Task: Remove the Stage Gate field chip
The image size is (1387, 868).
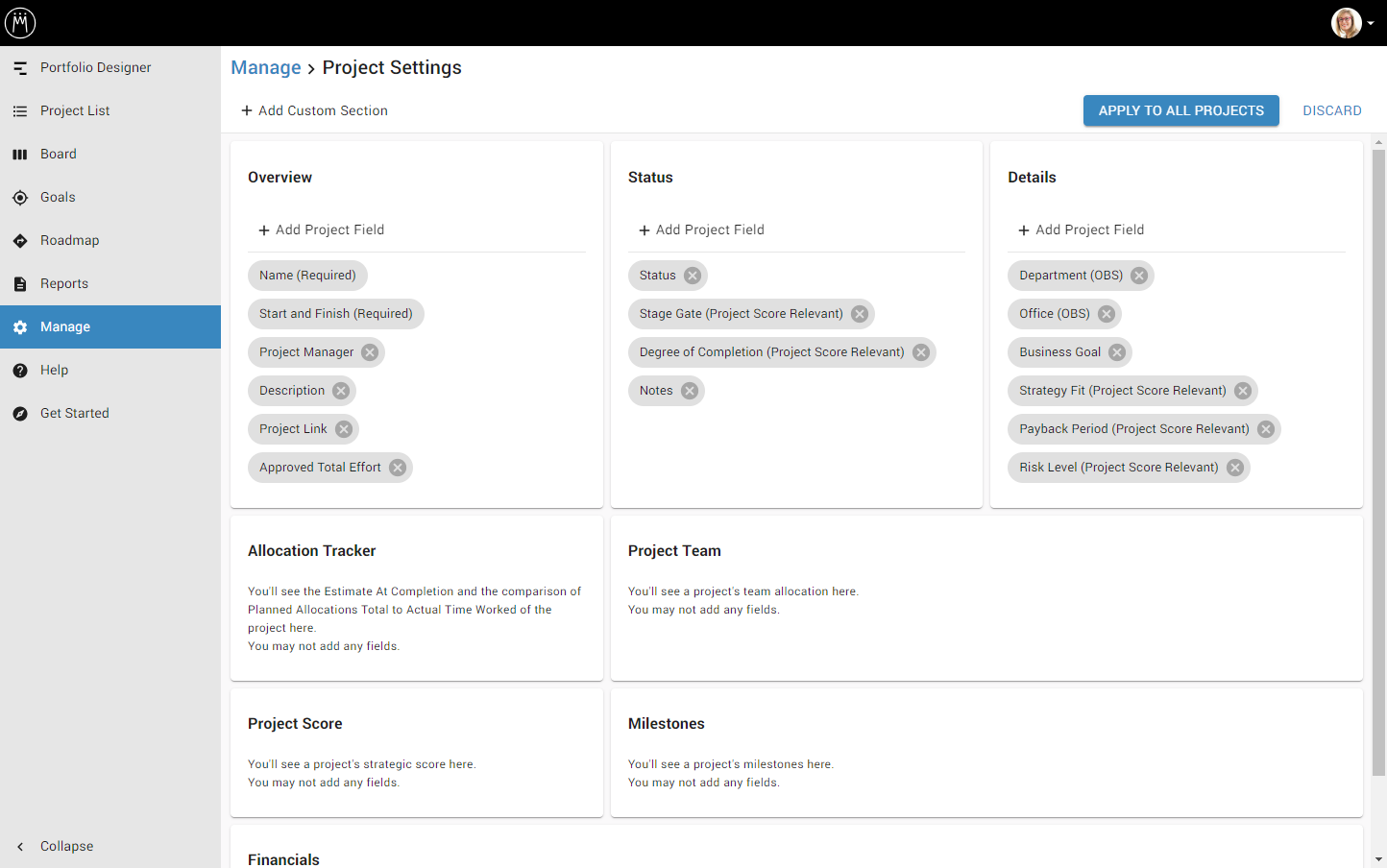Action: coord(860,314)
